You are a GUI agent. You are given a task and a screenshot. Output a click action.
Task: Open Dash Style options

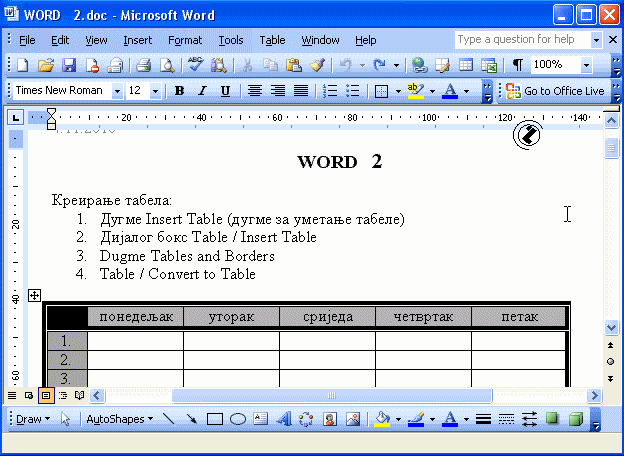506,419
